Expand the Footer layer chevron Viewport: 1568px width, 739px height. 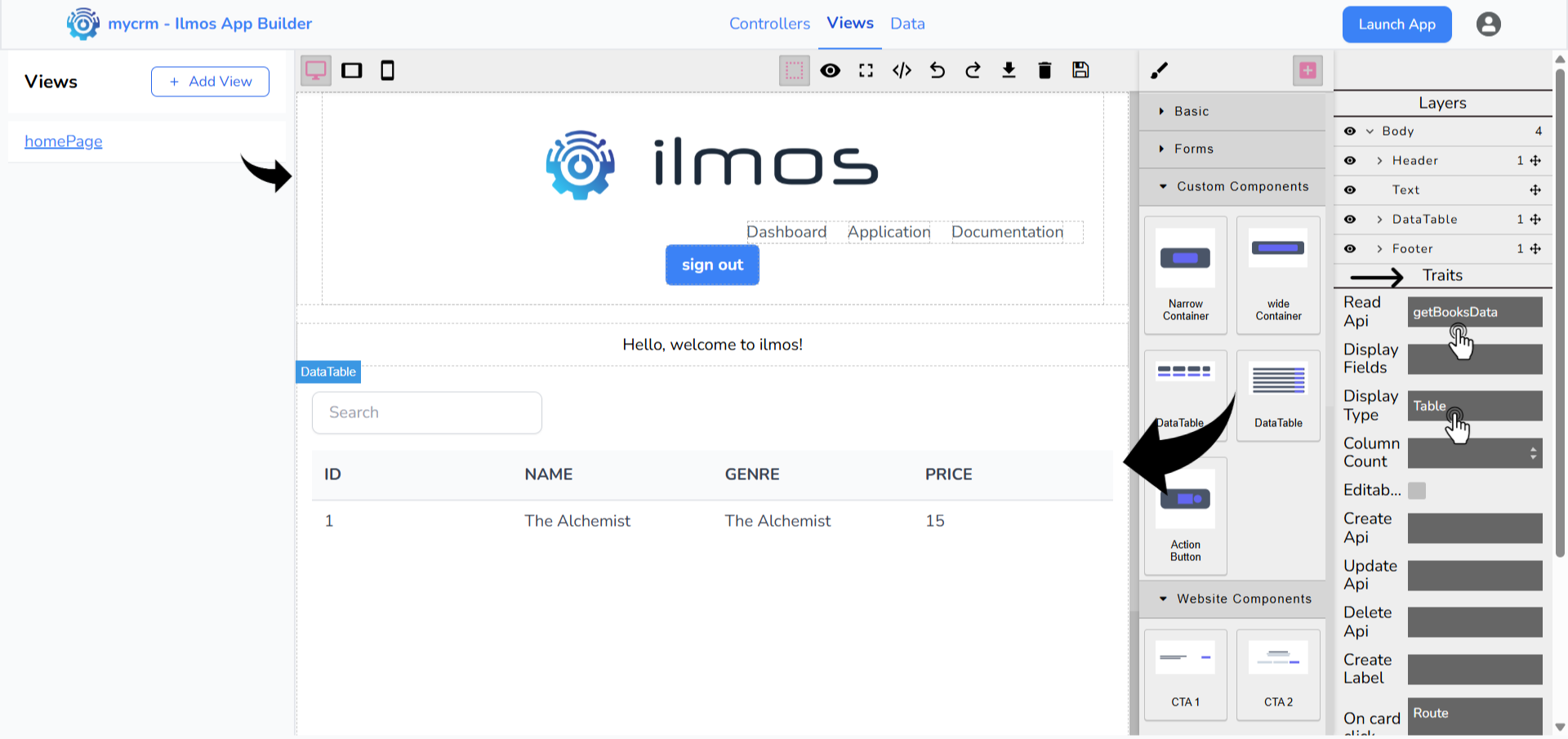(x=1379, y=249)
